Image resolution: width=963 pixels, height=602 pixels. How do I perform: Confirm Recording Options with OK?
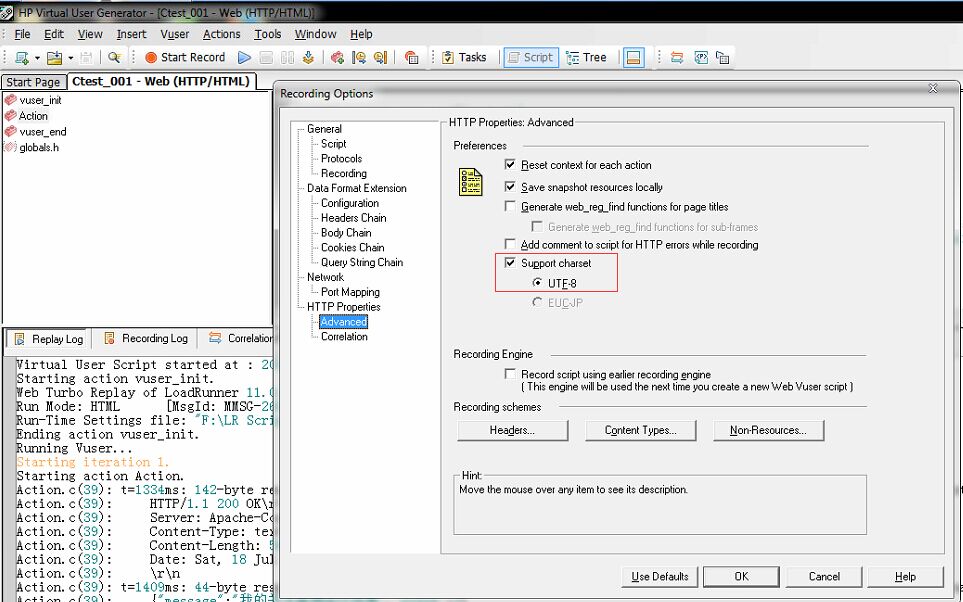coord(741,577)
